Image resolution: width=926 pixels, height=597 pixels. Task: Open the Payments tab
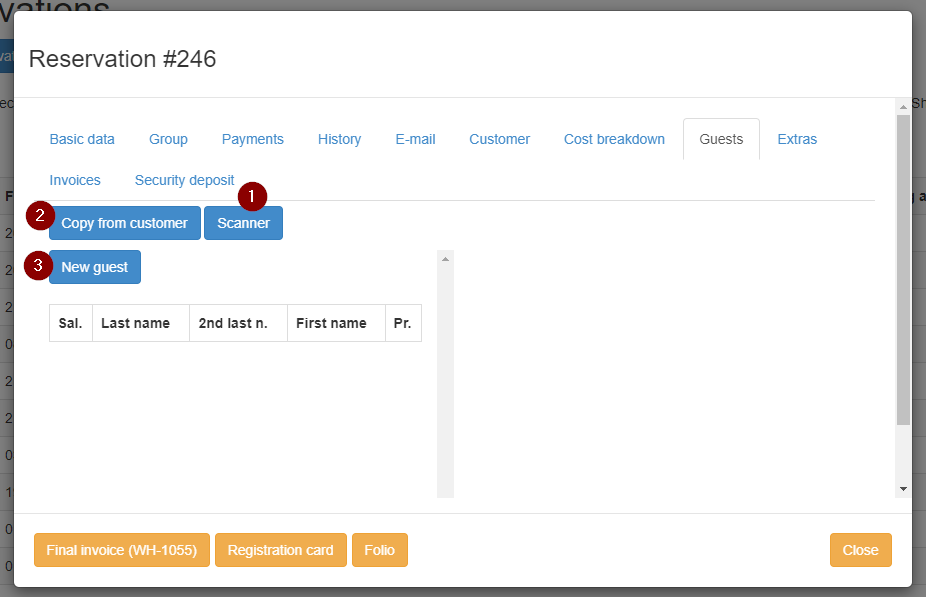tap(252, 139)
